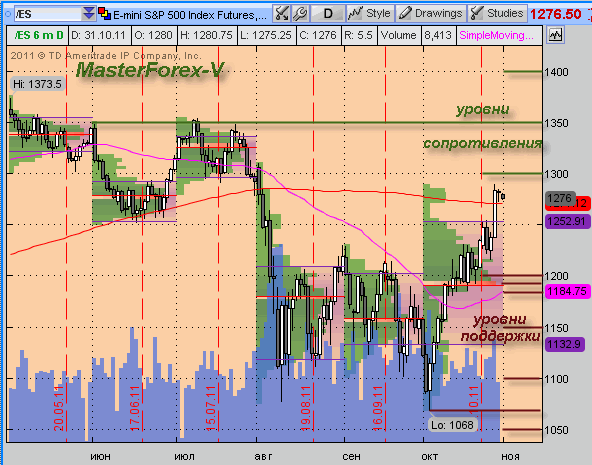Click the R: 5.5 range value
The height and width of the screenshot is (465, 592).
point(359,35)
